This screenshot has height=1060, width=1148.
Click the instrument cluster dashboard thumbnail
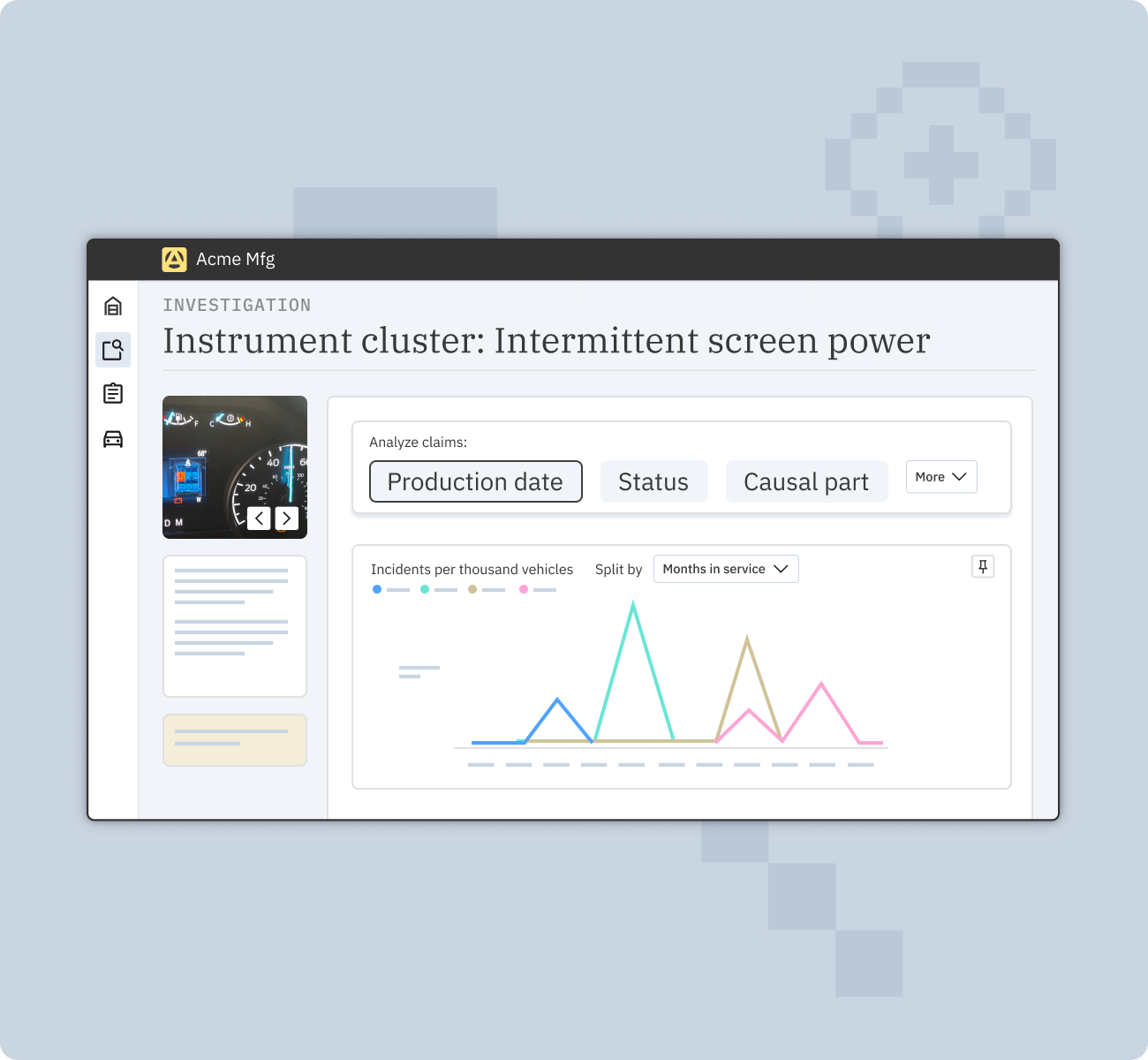[235, 467]
